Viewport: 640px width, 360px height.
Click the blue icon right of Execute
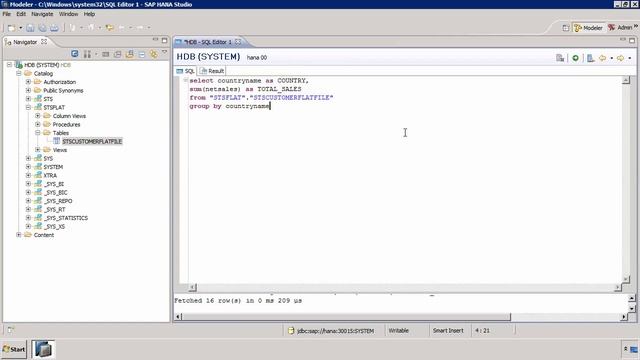pos(590,58)
